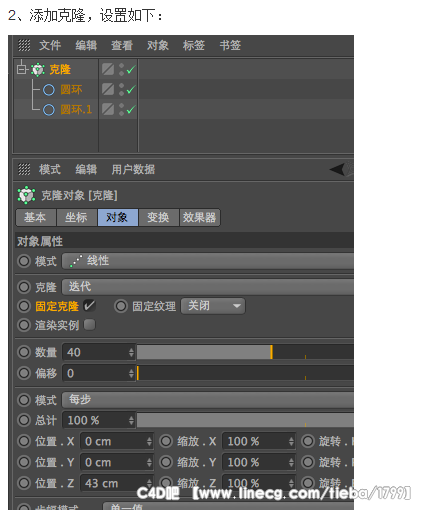Click the 位置 . X stepper arrows
This screenshot has width=437, height=510.
coord(150,441)
